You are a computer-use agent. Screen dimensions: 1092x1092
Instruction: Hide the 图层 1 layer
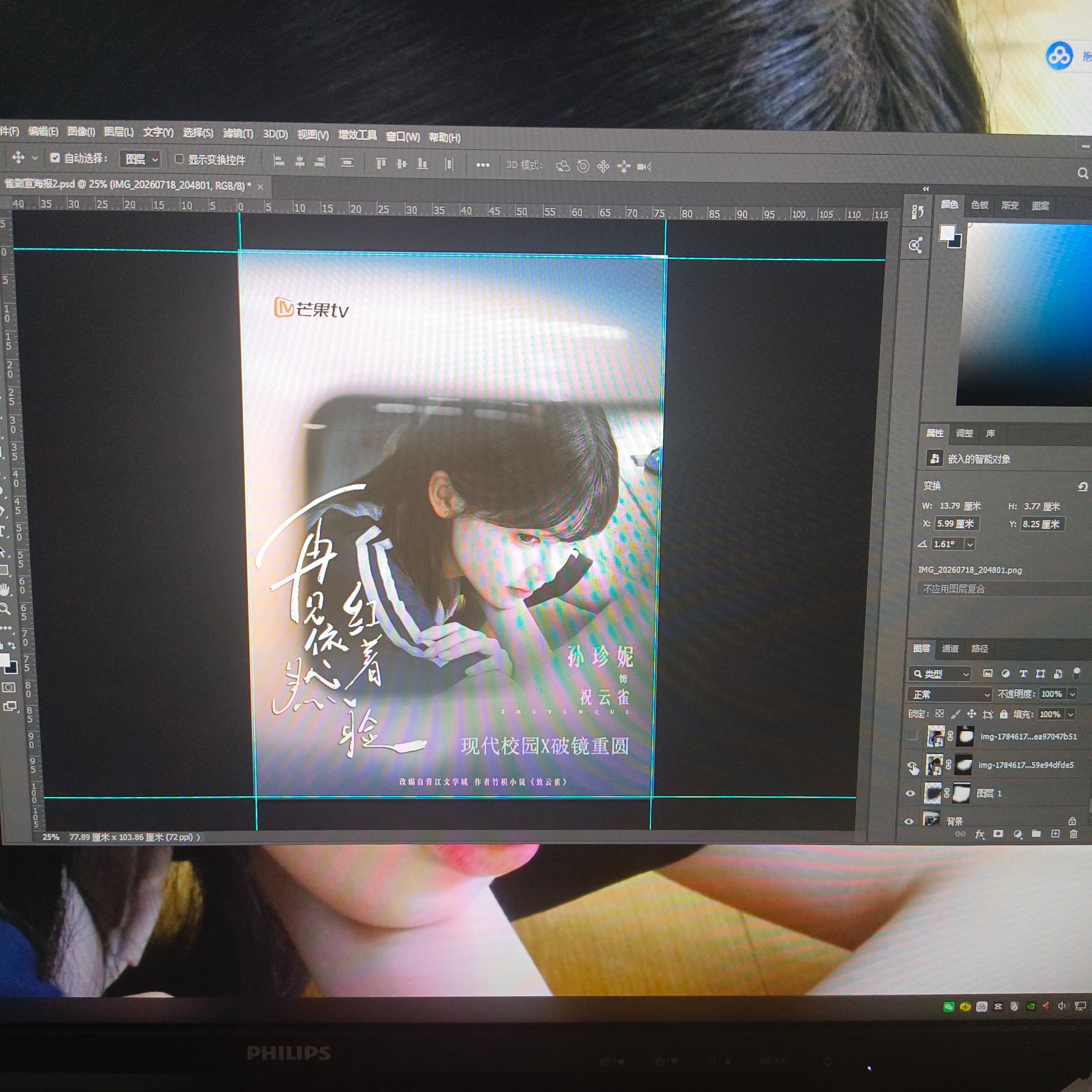coord(910,793)
